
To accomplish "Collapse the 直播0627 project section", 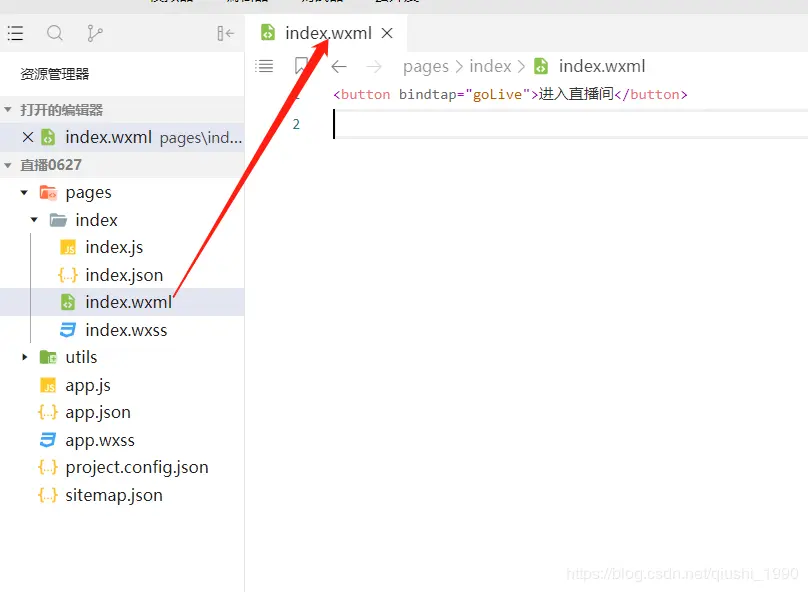I will (8, 165).
